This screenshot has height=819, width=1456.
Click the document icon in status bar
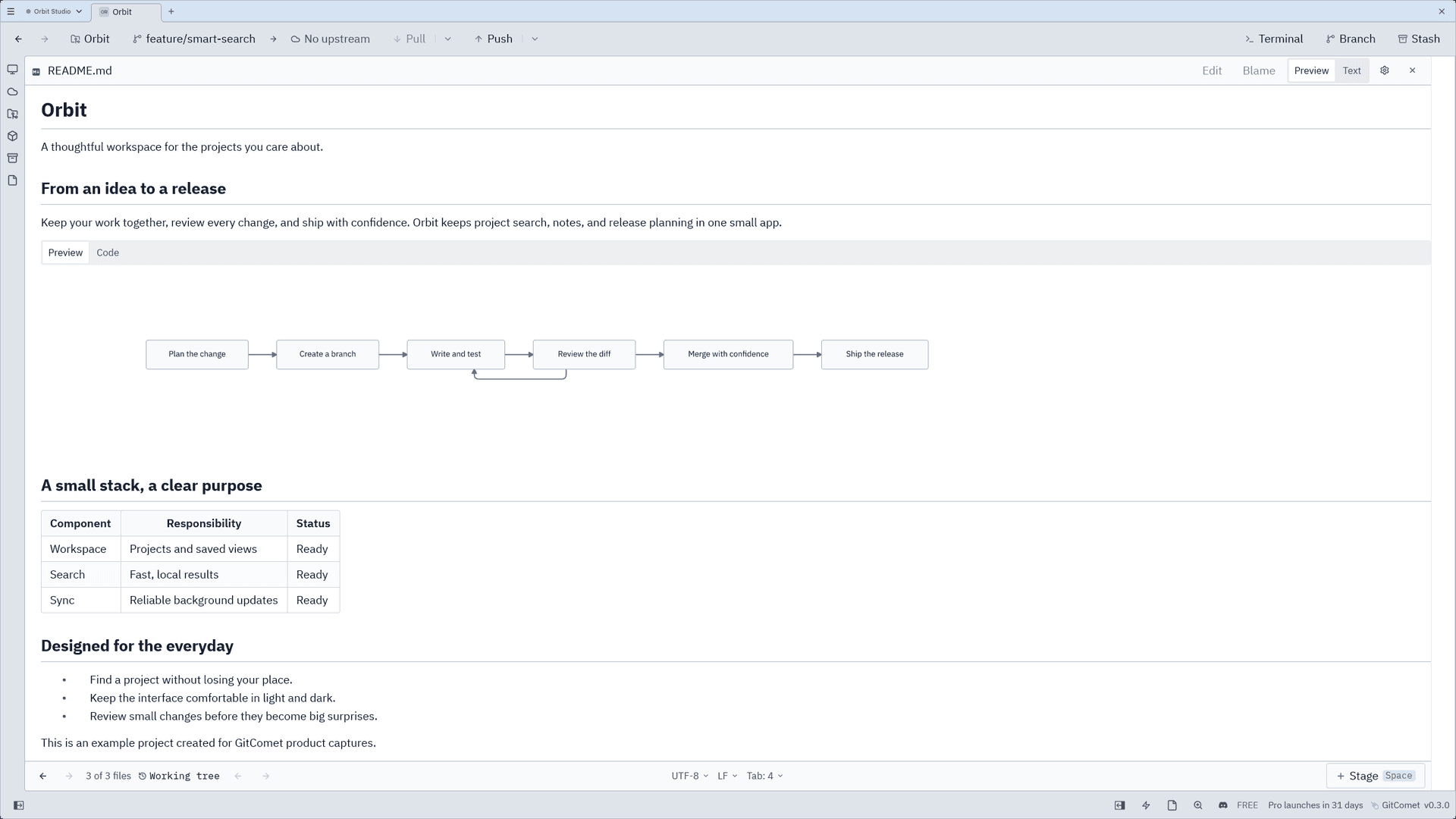coord(1172,805)
